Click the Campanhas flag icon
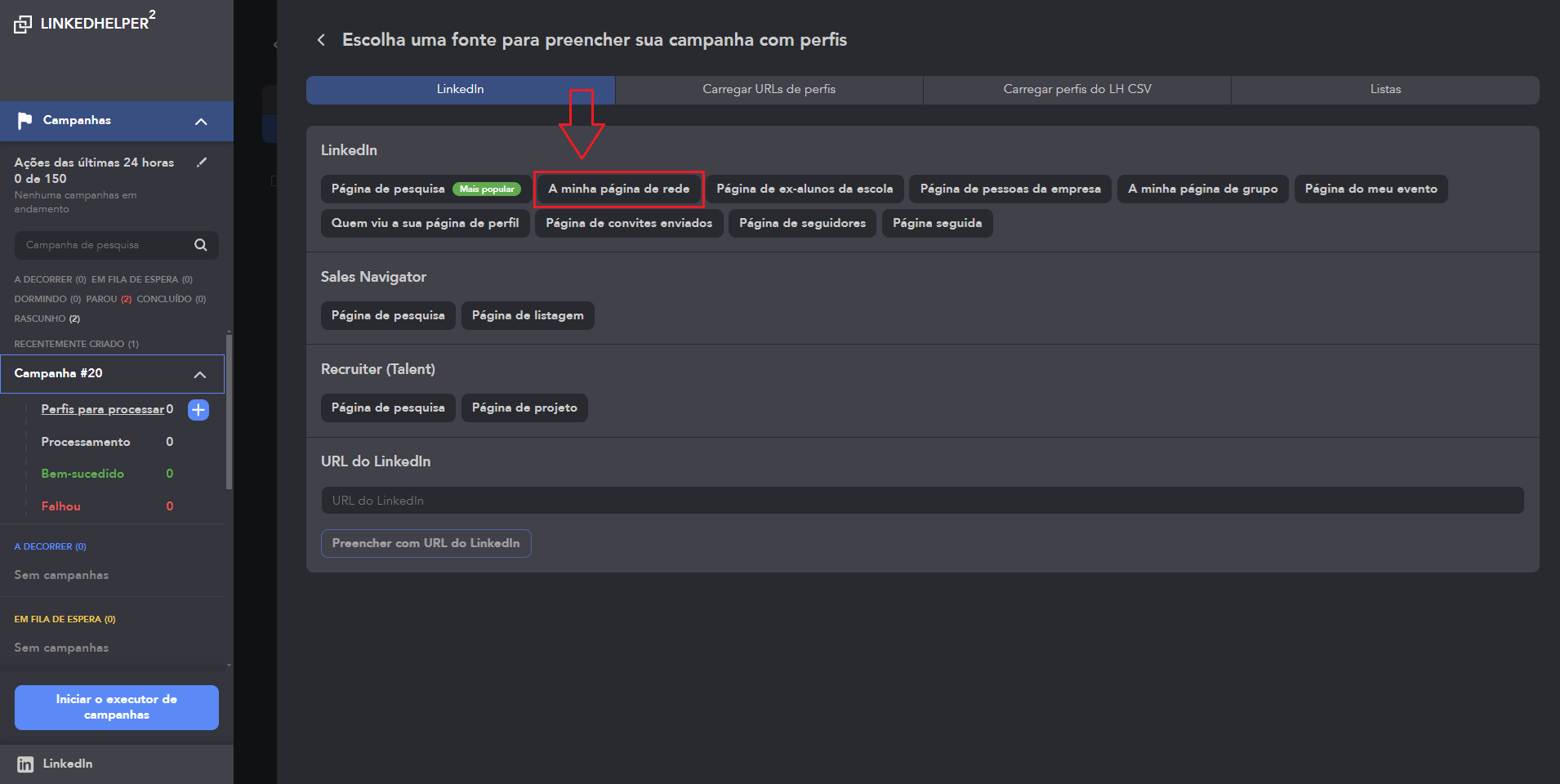The width and height of the screenshot is (1560, 784). 25,121
